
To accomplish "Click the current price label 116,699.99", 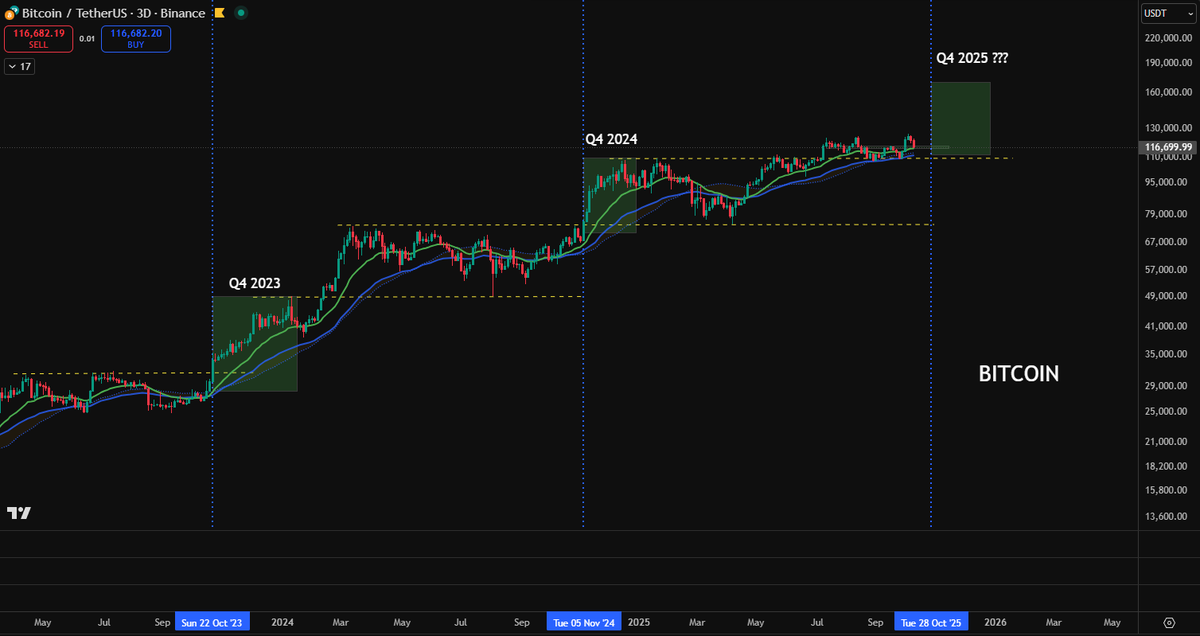I will (1169, 147).
